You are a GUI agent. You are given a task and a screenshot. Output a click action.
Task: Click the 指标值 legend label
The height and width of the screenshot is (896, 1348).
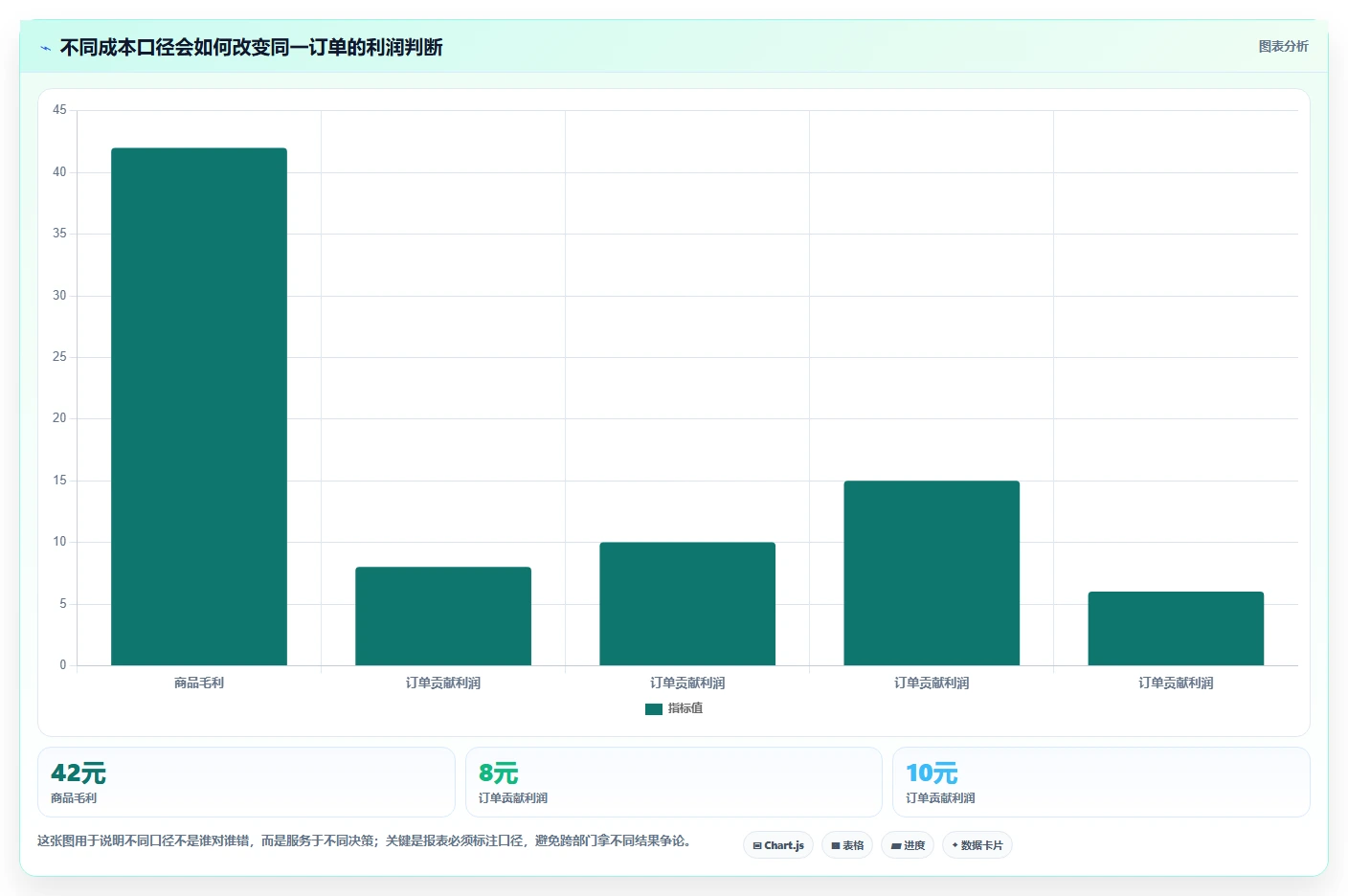685,708
